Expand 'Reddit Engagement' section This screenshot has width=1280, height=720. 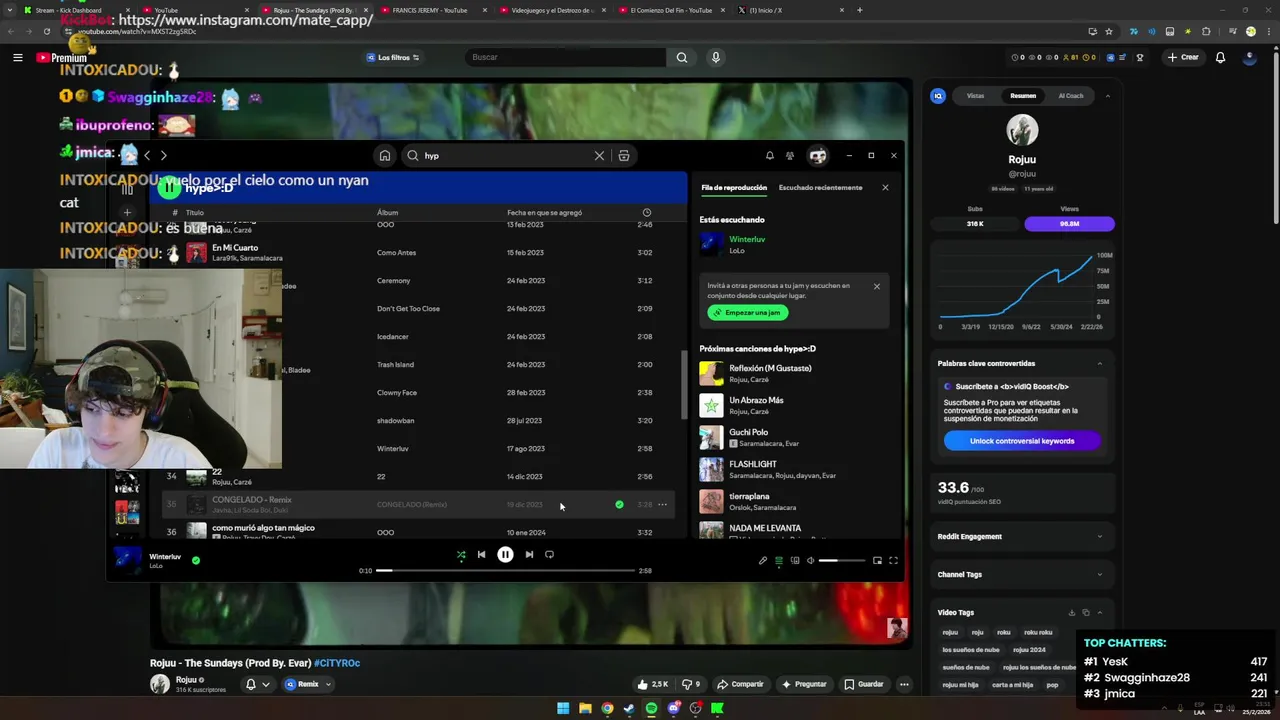click(1022, 537)
